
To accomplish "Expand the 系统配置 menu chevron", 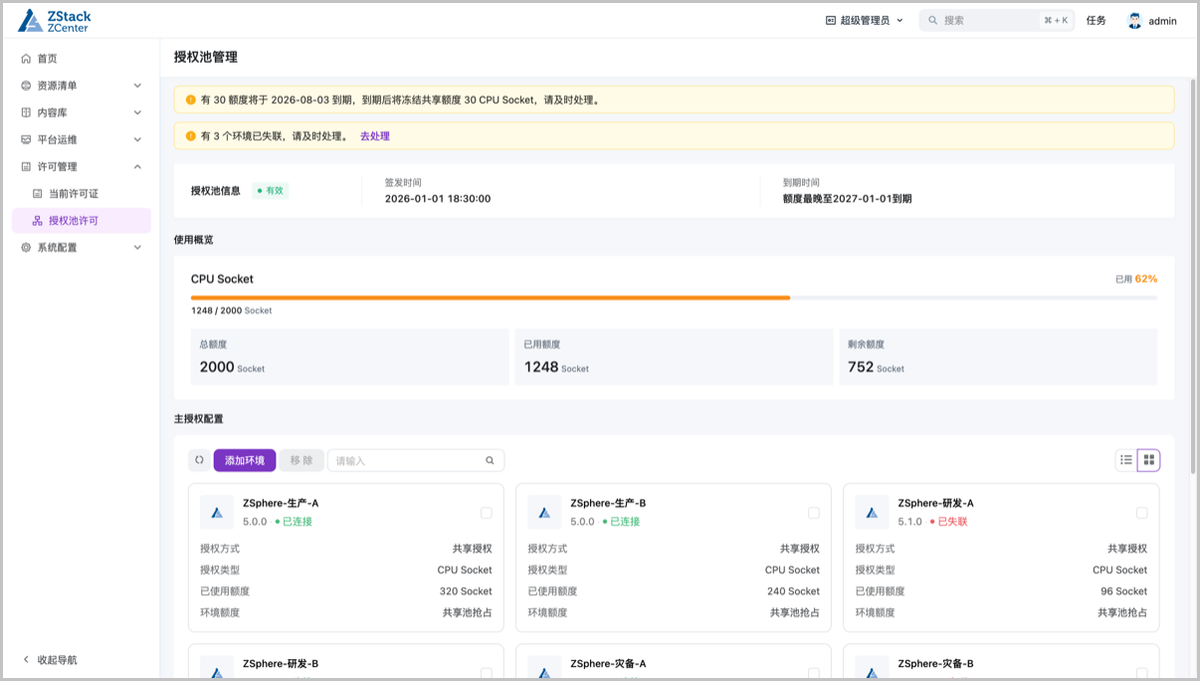I will point(138,248).
